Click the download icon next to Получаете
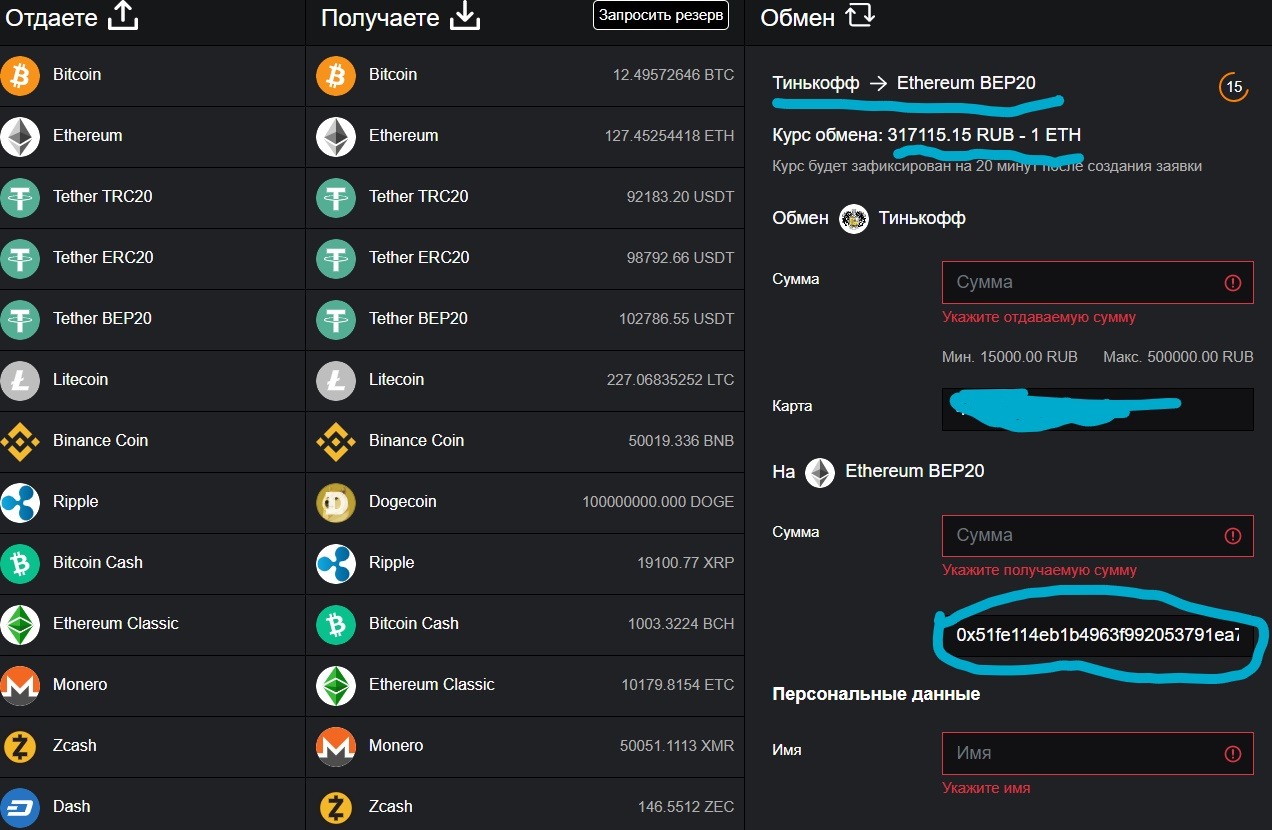Image resolution: width=1272 pixels, height=830 pixels. coord(465,16)
